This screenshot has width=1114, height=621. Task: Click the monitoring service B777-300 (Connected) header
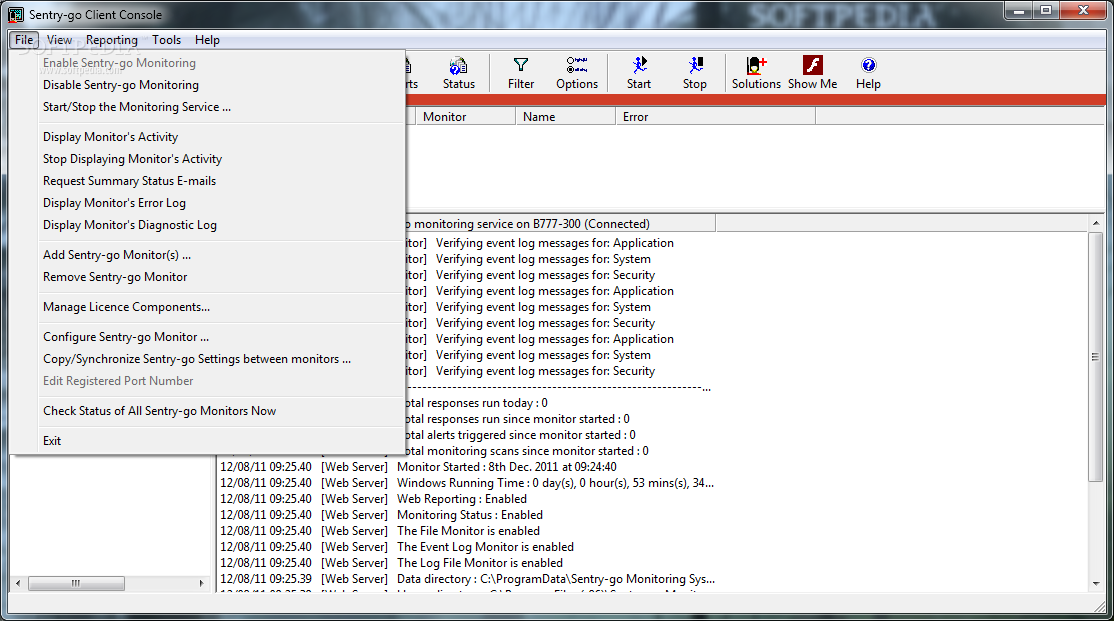pyautogui.click(x=561, y=224)
